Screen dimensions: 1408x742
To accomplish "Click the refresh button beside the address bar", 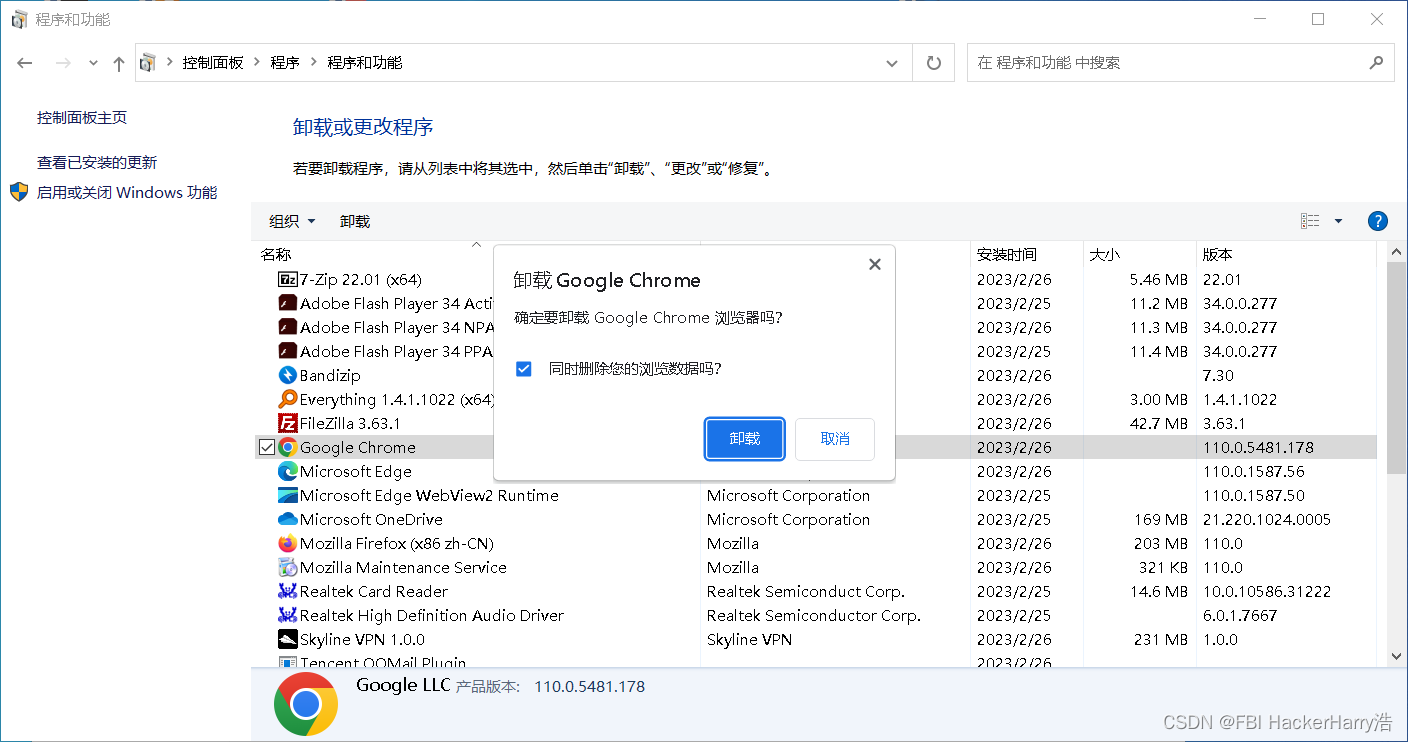I will 934,62.
